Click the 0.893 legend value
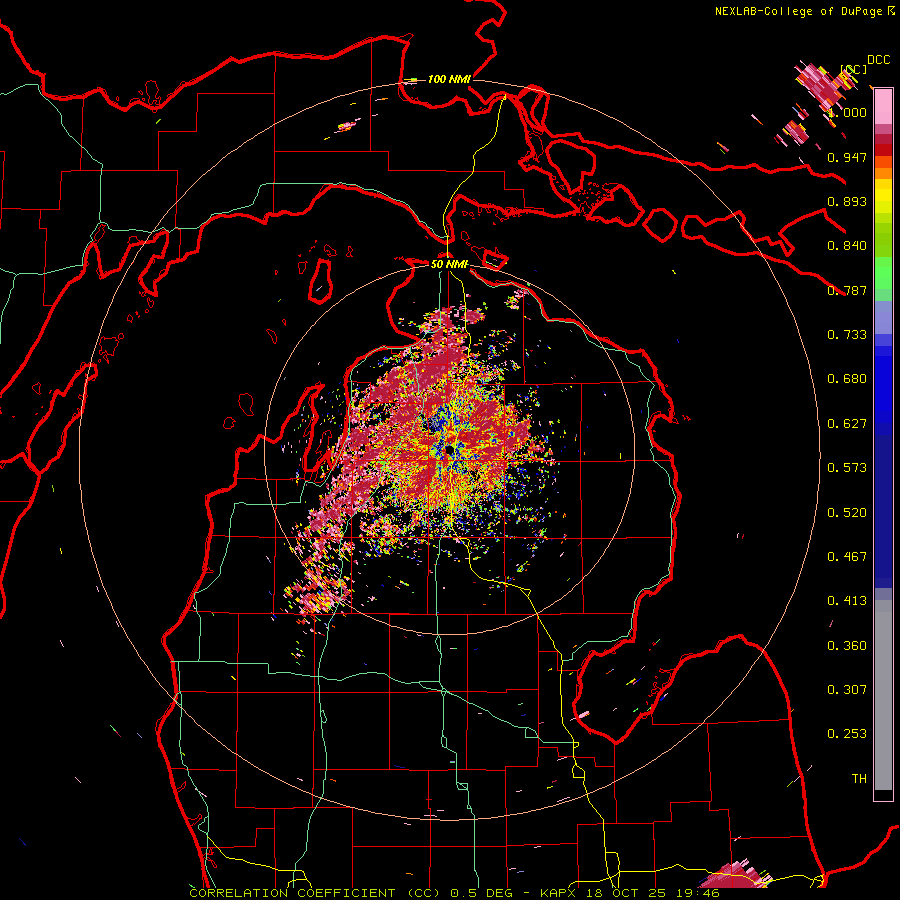 (x=847, y=201)
